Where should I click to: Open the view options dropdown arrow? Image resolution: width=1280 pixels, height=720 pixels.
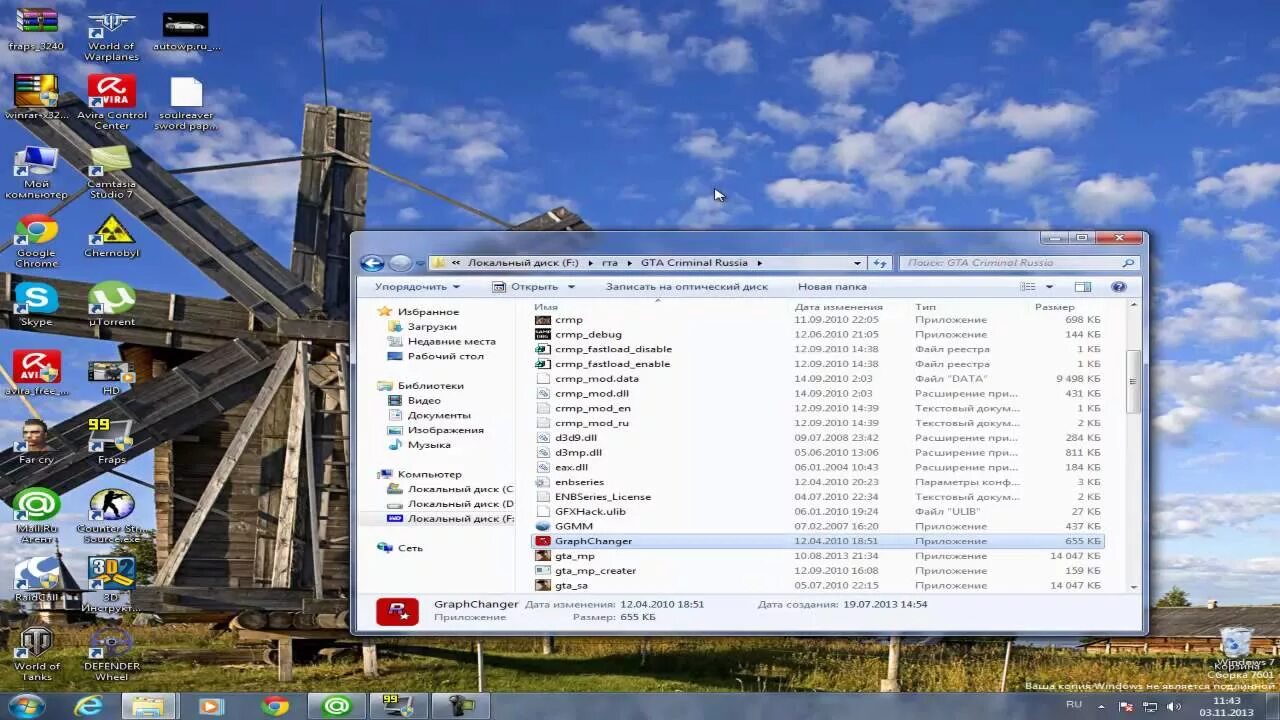click(1049, 287)
